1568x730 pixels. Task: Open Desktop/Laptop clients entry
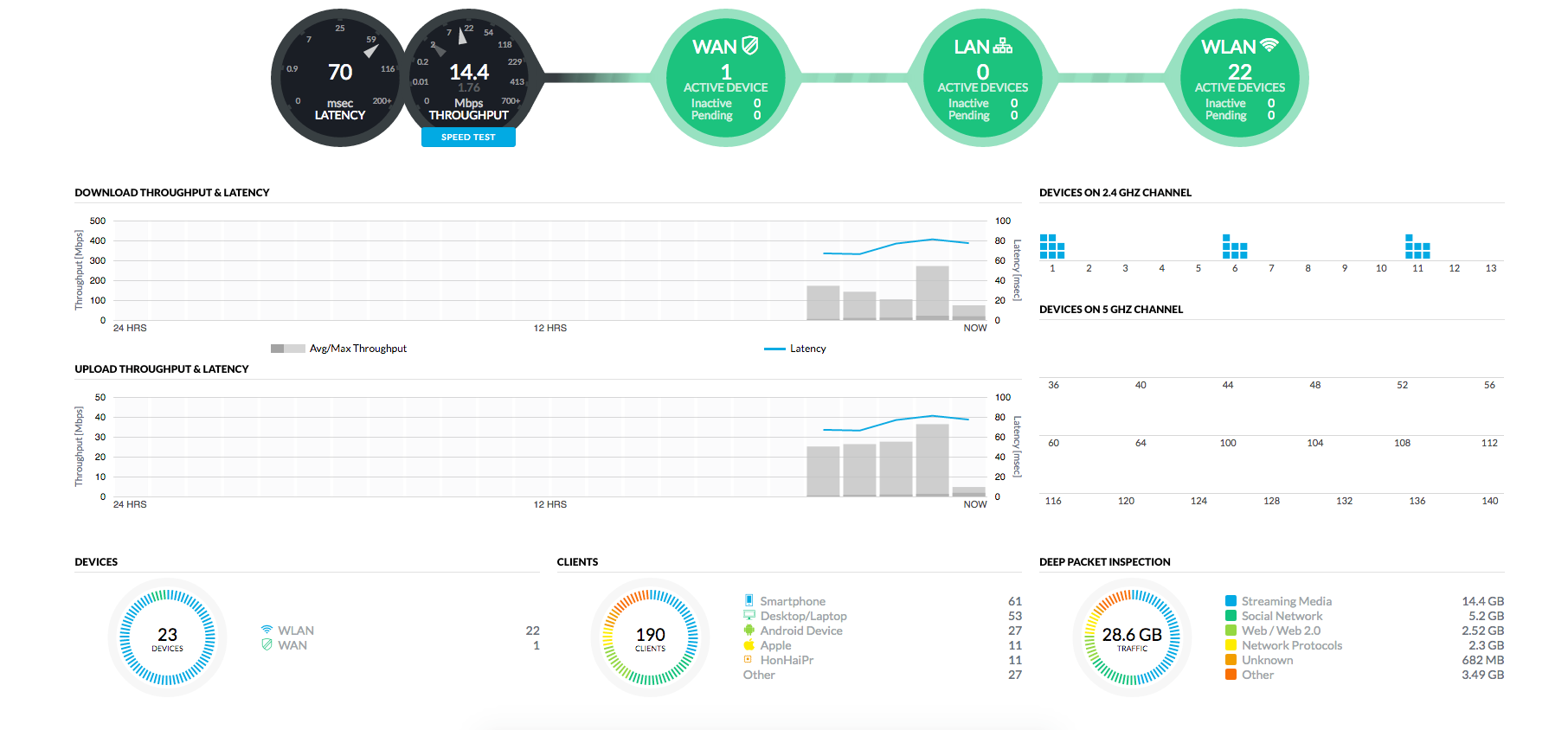(882, 616)
